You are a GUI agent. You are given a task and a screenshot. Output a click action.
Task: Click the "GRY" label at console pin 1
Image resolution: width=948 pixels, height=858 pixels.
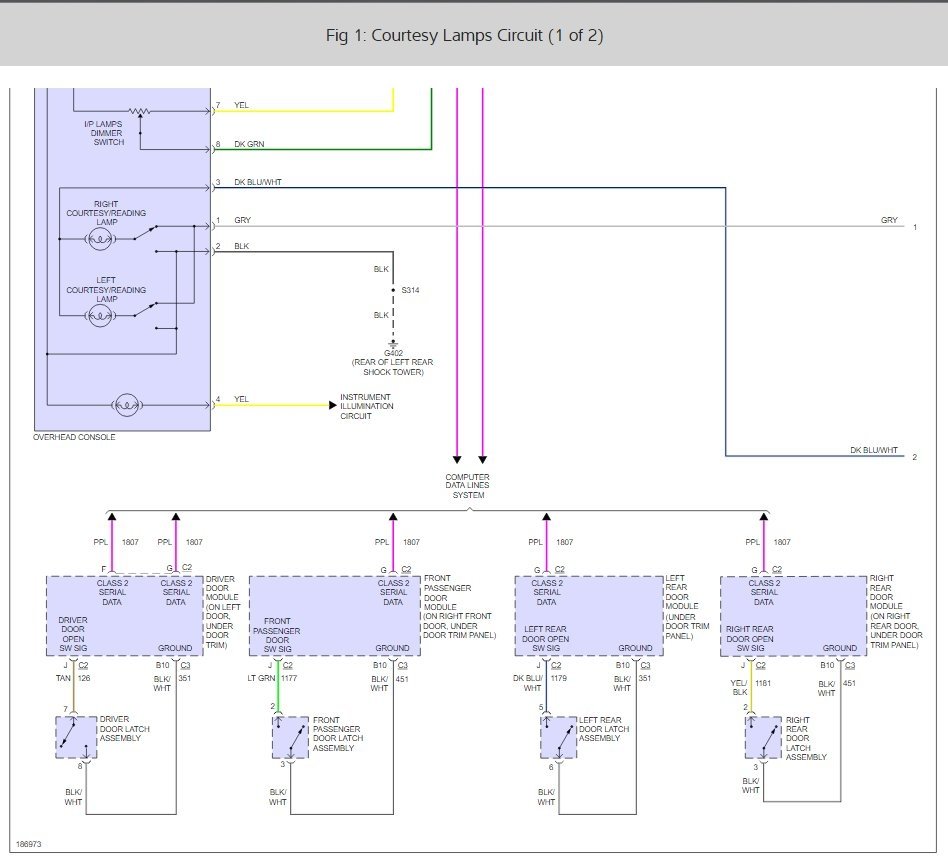(x=242, y=220)
